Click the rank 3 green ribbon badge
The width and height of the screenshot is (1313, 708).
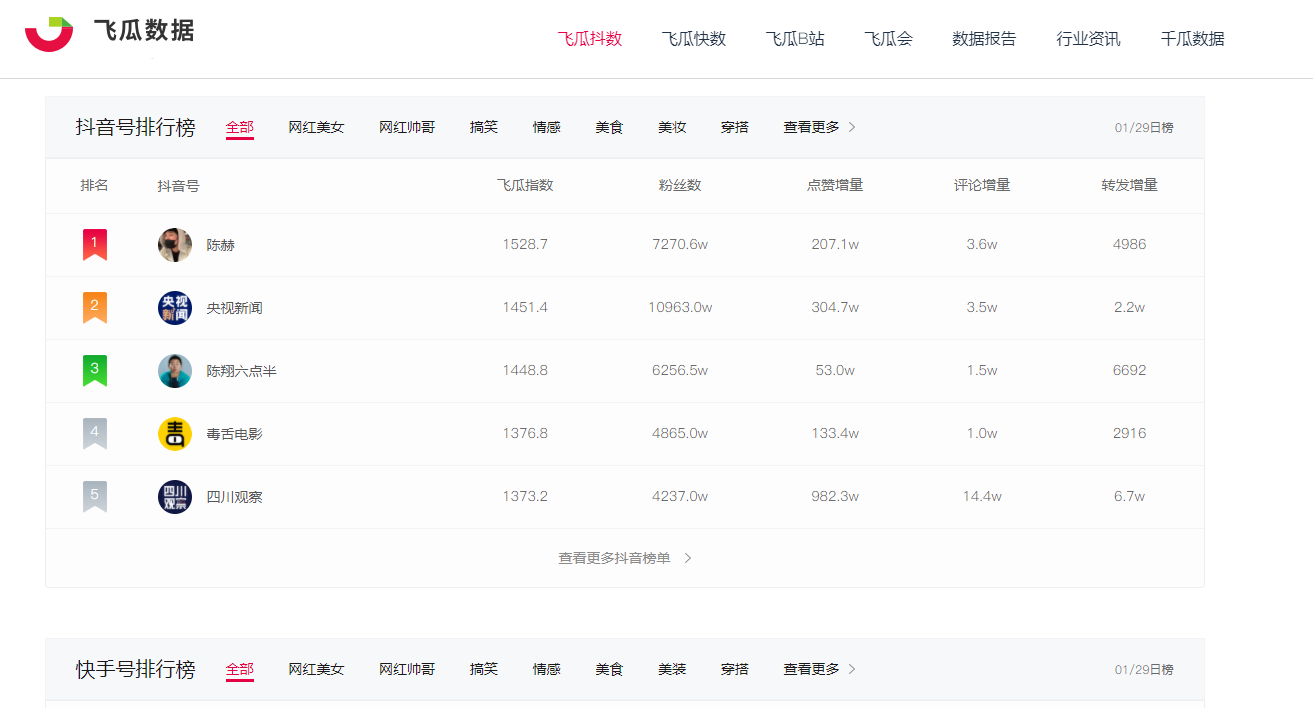pyautogui.click(x=95, y=370)
